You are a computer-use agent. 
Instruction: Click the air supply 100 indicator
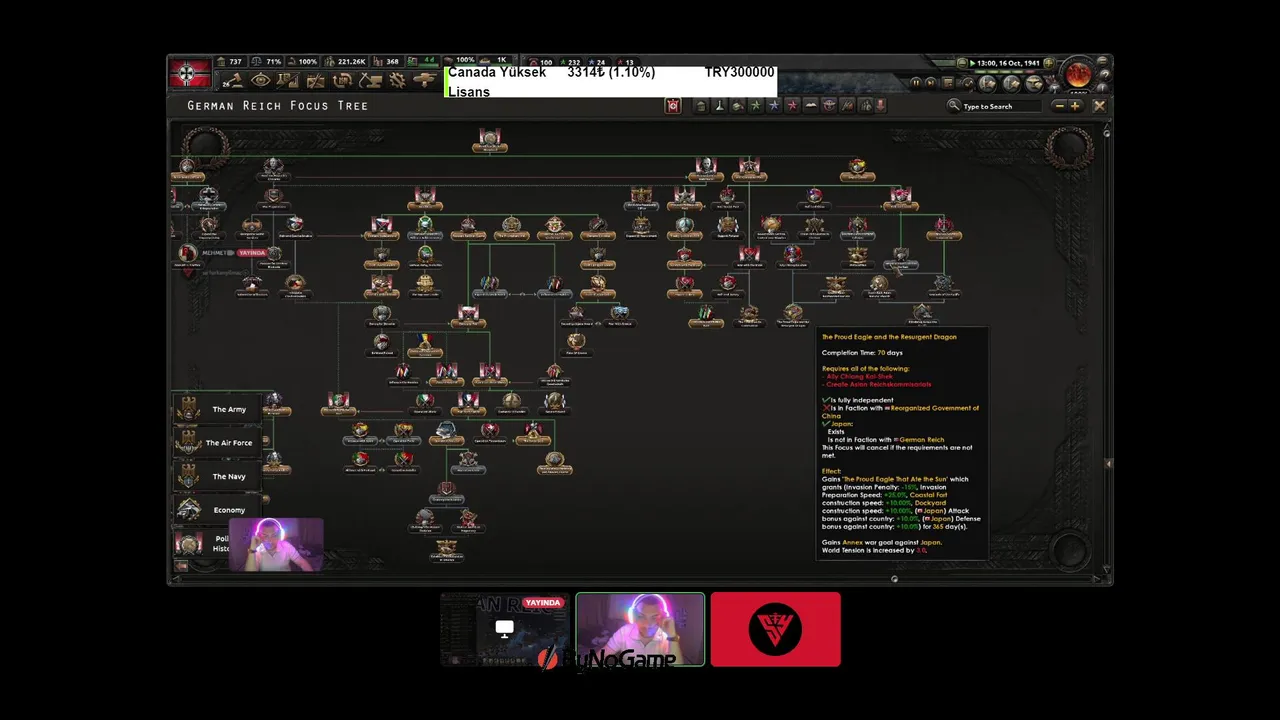pyautogui.click(x=541, y=62)
